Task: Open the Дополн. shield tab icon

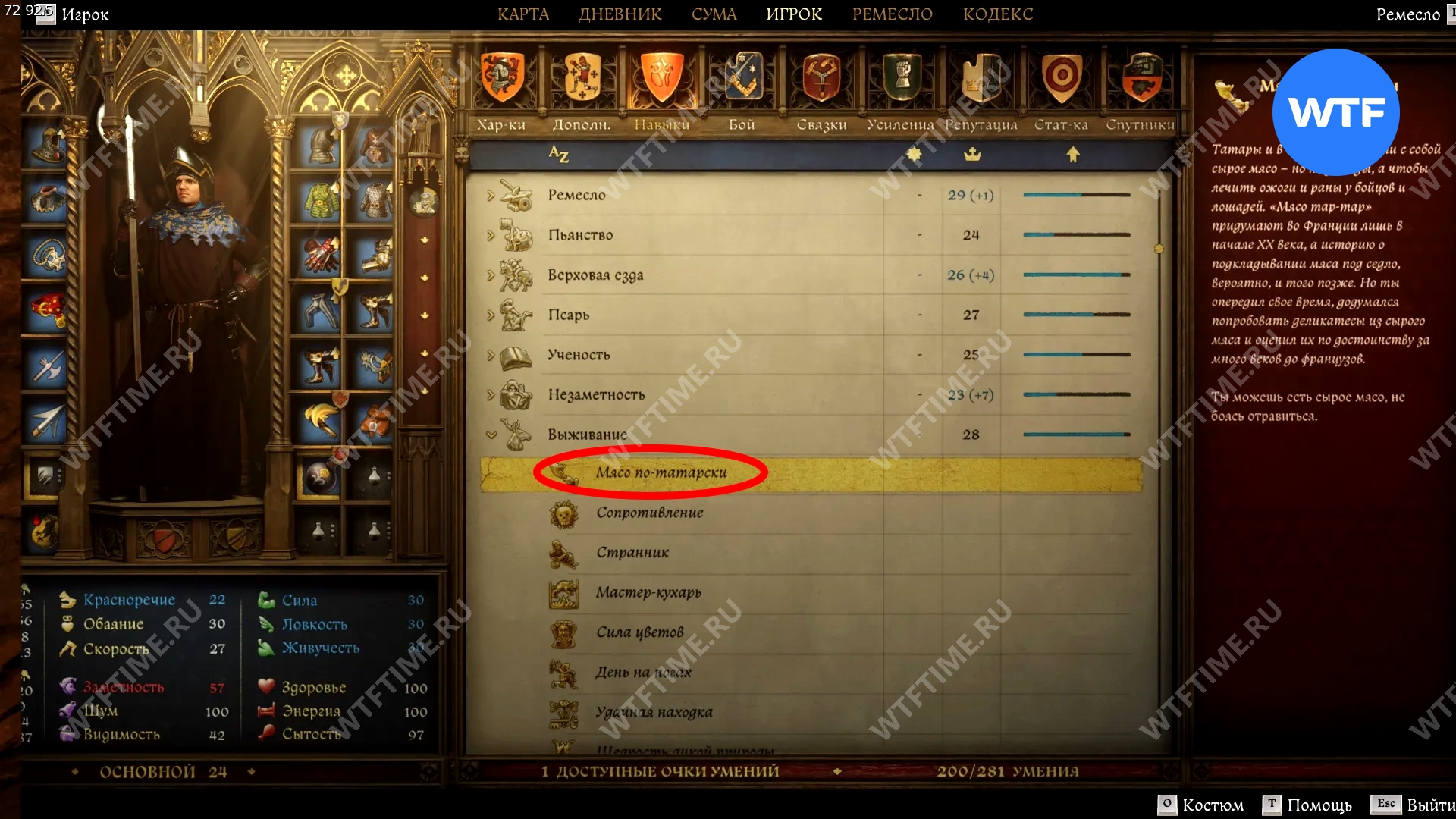Action: (582, 78)
